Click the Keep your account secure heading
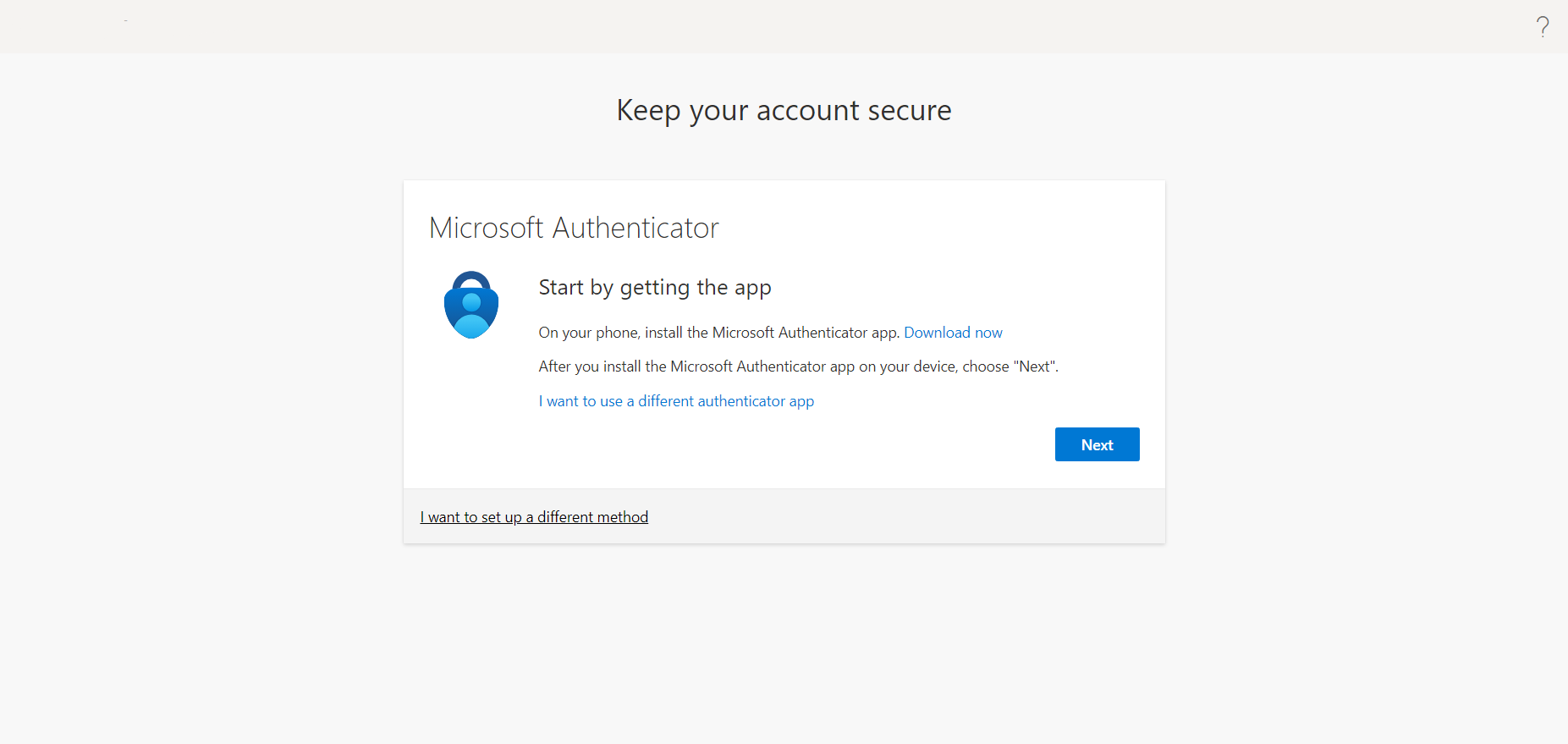This screenshot has width=1568, height=744. 784,111
